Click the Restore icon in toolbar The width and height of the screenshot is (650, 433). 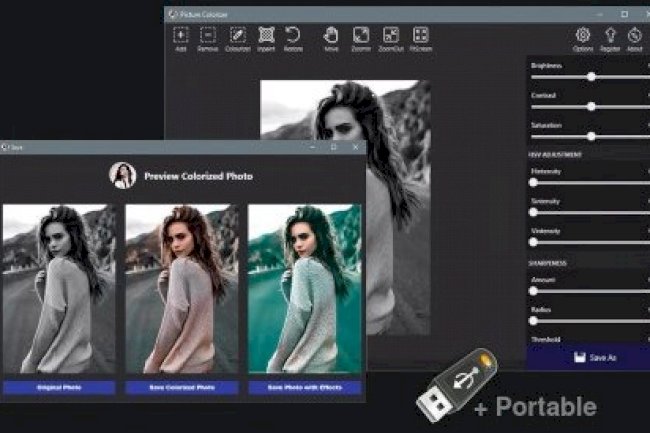(293, 36)
